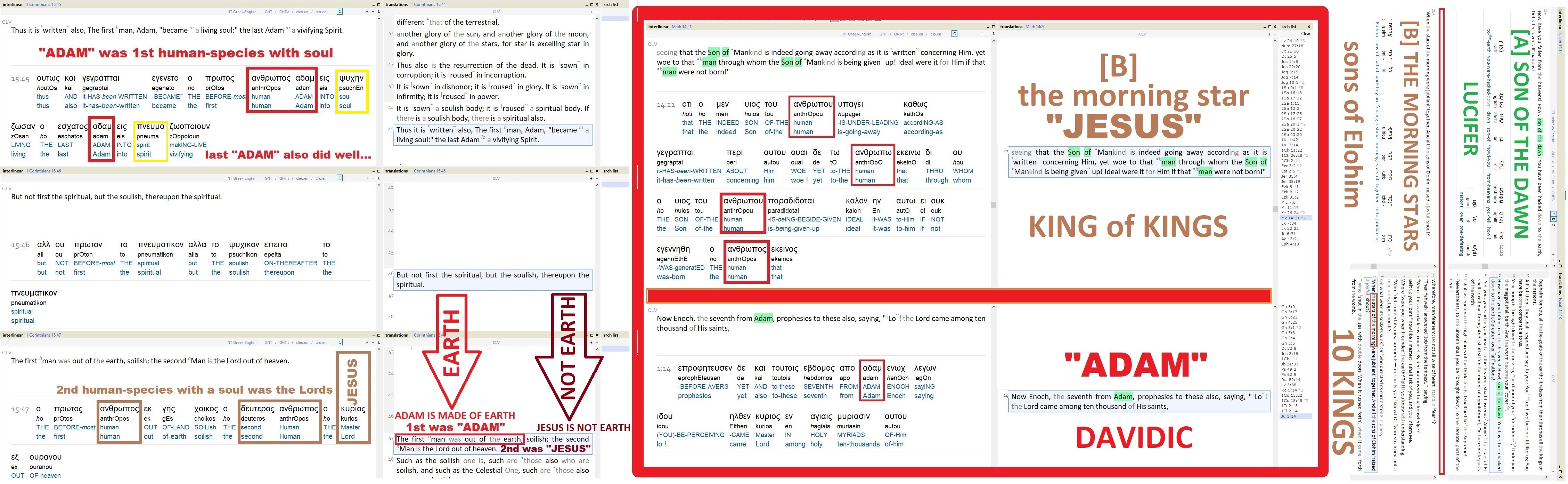Open the Mark 14:20 reference link in the translations header
Screen dimensions: 1568x484
click(x=1035, y=27)
